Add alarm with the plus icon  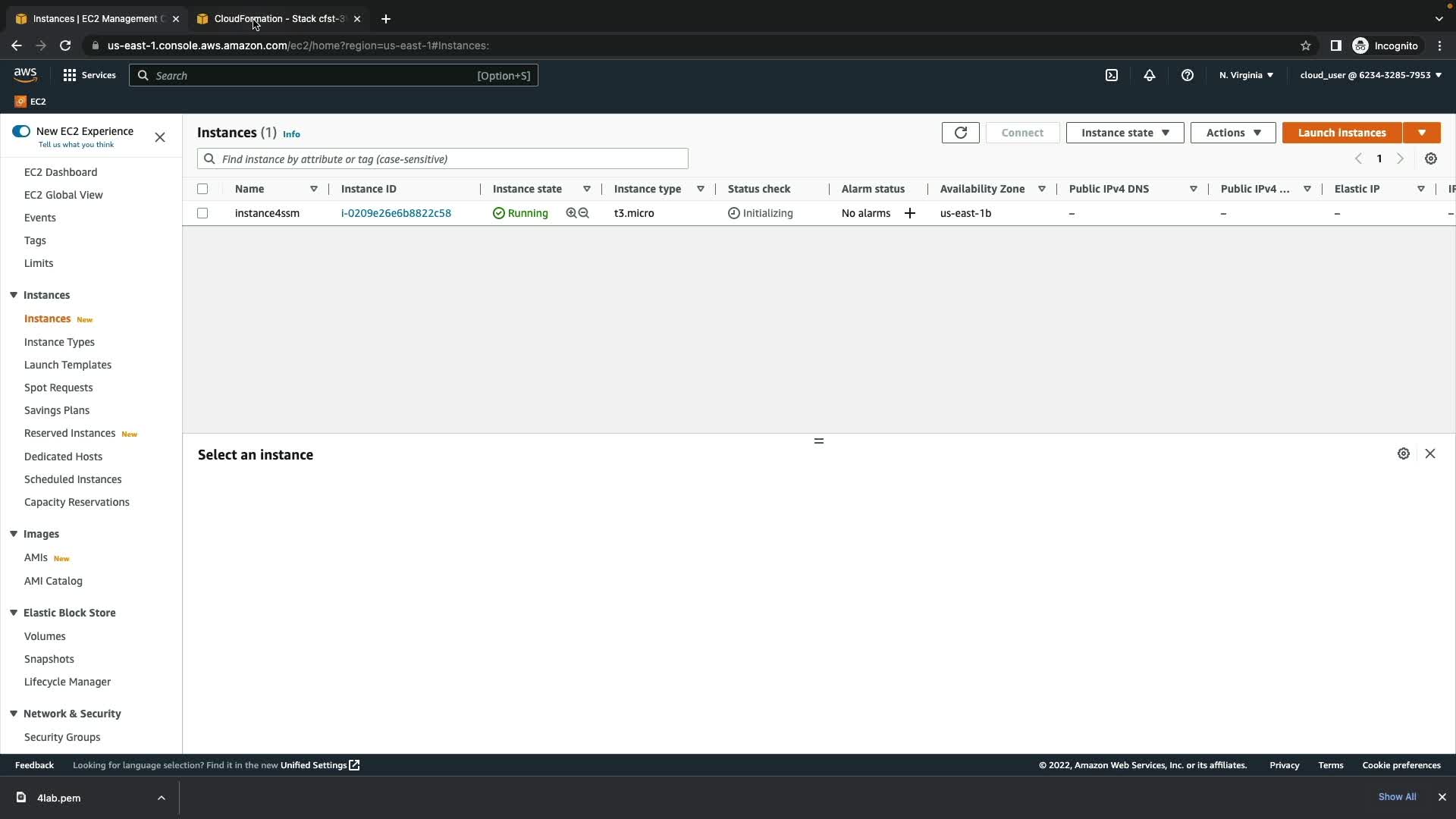(909, 213)
